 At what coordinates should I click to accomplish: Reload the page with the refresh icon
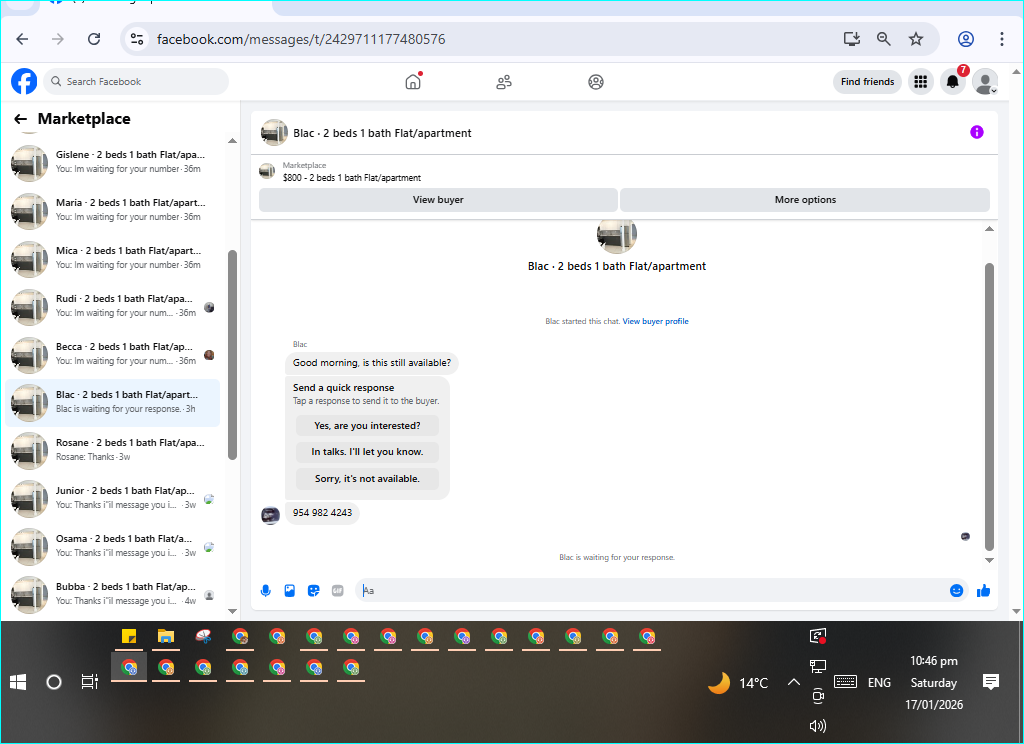point(94,39)
